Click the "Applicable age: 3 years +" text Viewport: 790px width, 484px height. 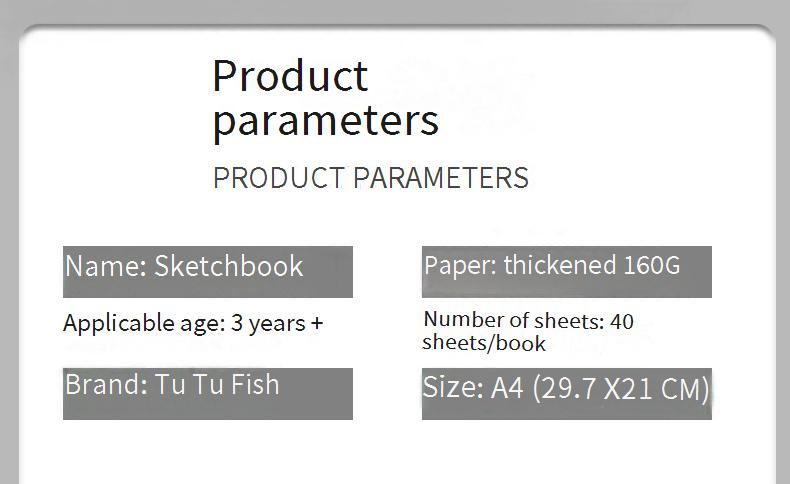[x=193, y=323]
